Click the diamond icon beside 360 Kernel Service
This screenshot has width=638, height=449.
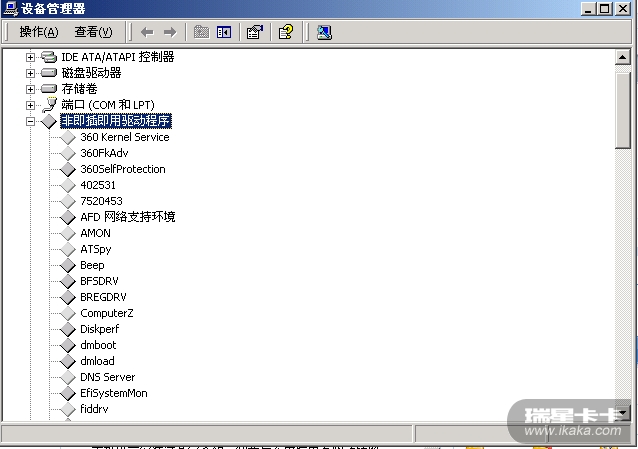click(x=68, y=137)
